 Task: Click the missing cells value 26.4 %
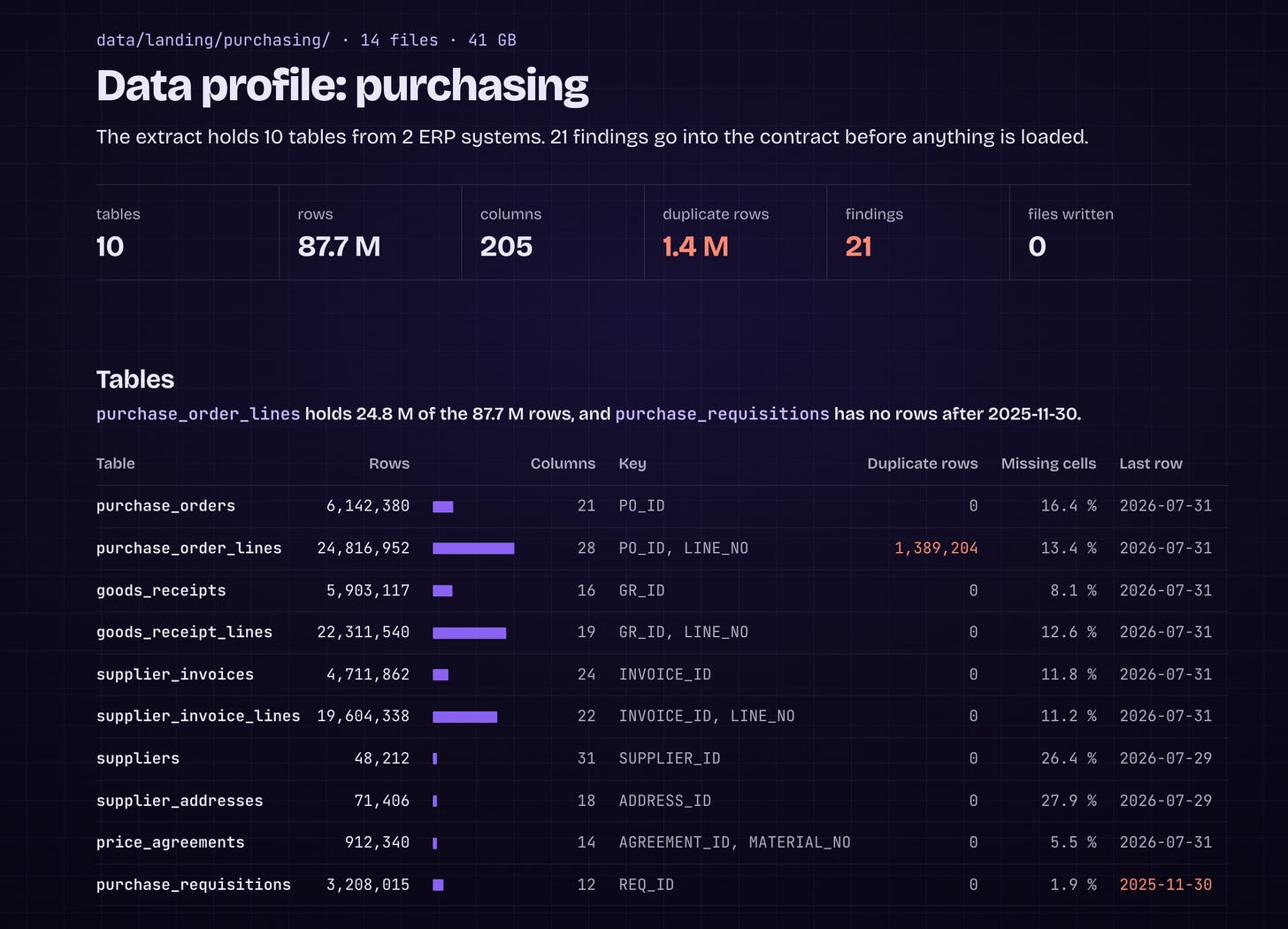tap(1069, 758)
